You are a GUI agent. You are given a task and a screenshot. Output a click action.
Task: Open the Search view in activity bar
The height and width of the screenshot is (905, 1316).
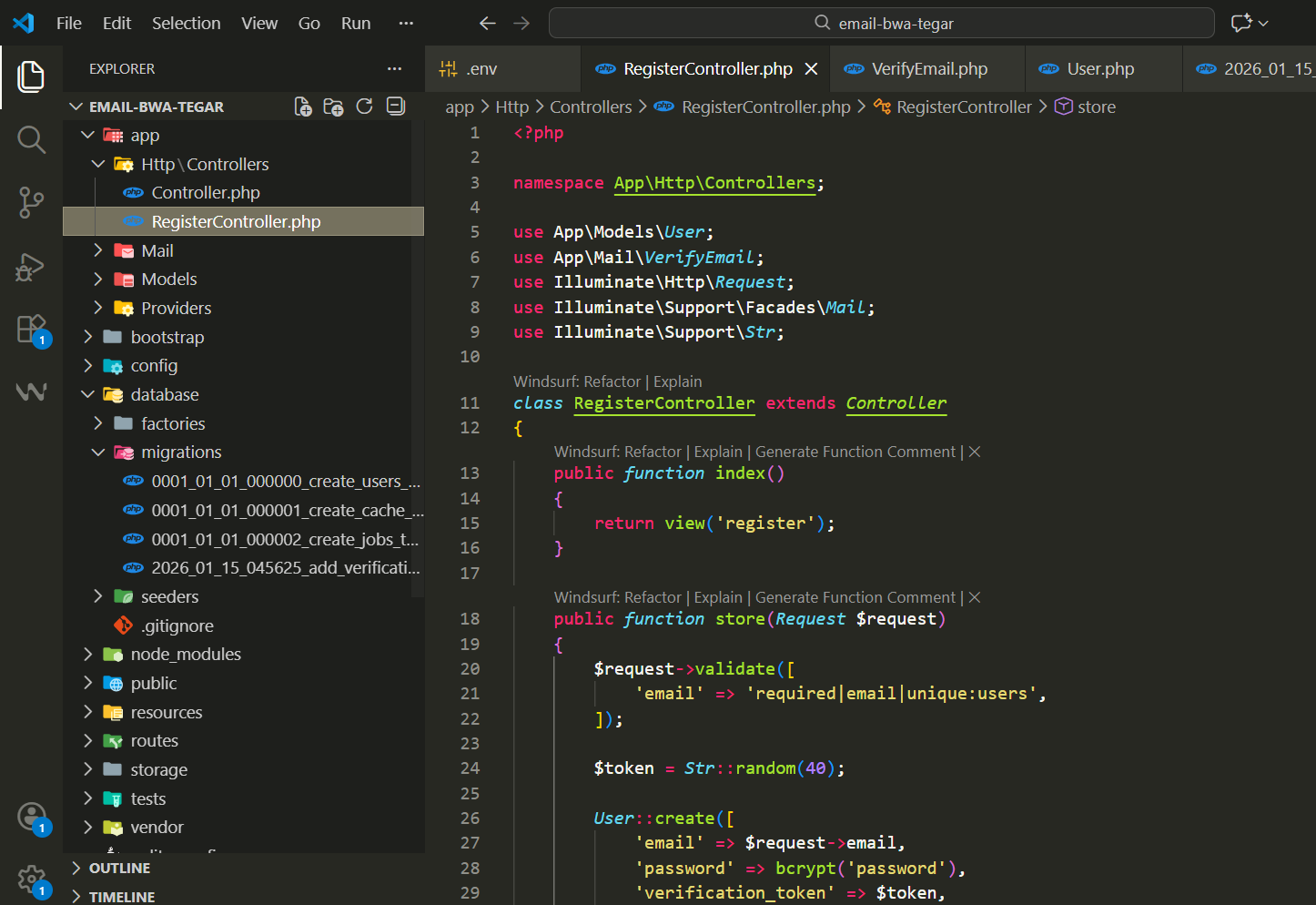pos(31,139)
